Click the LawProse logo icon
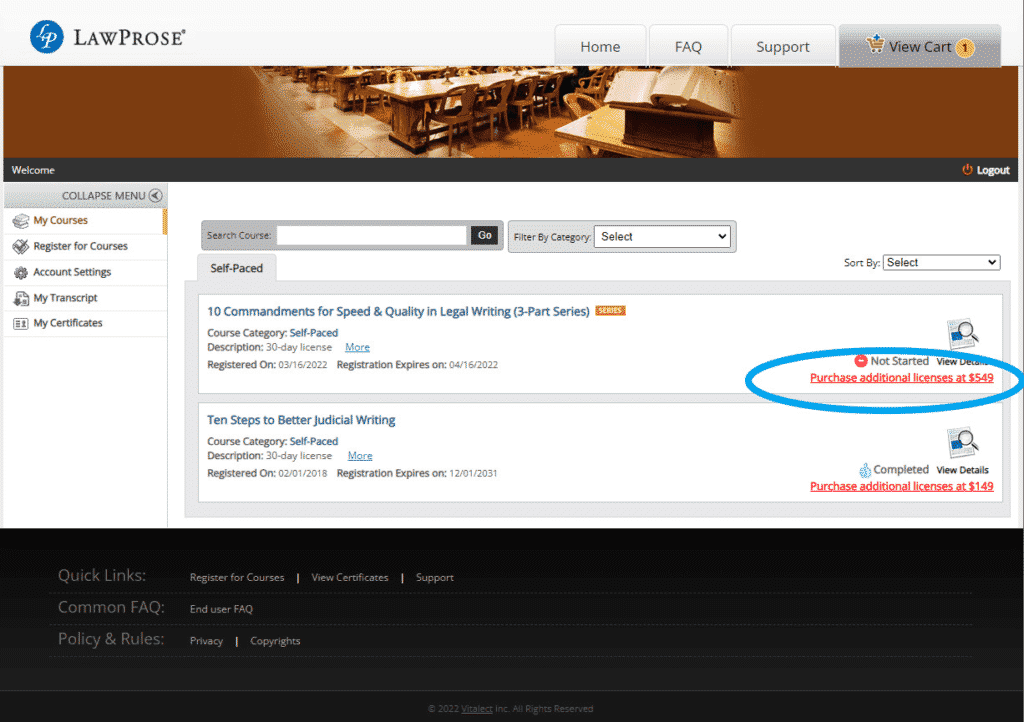Screen dimensions: 1024x722 [47, 37]
